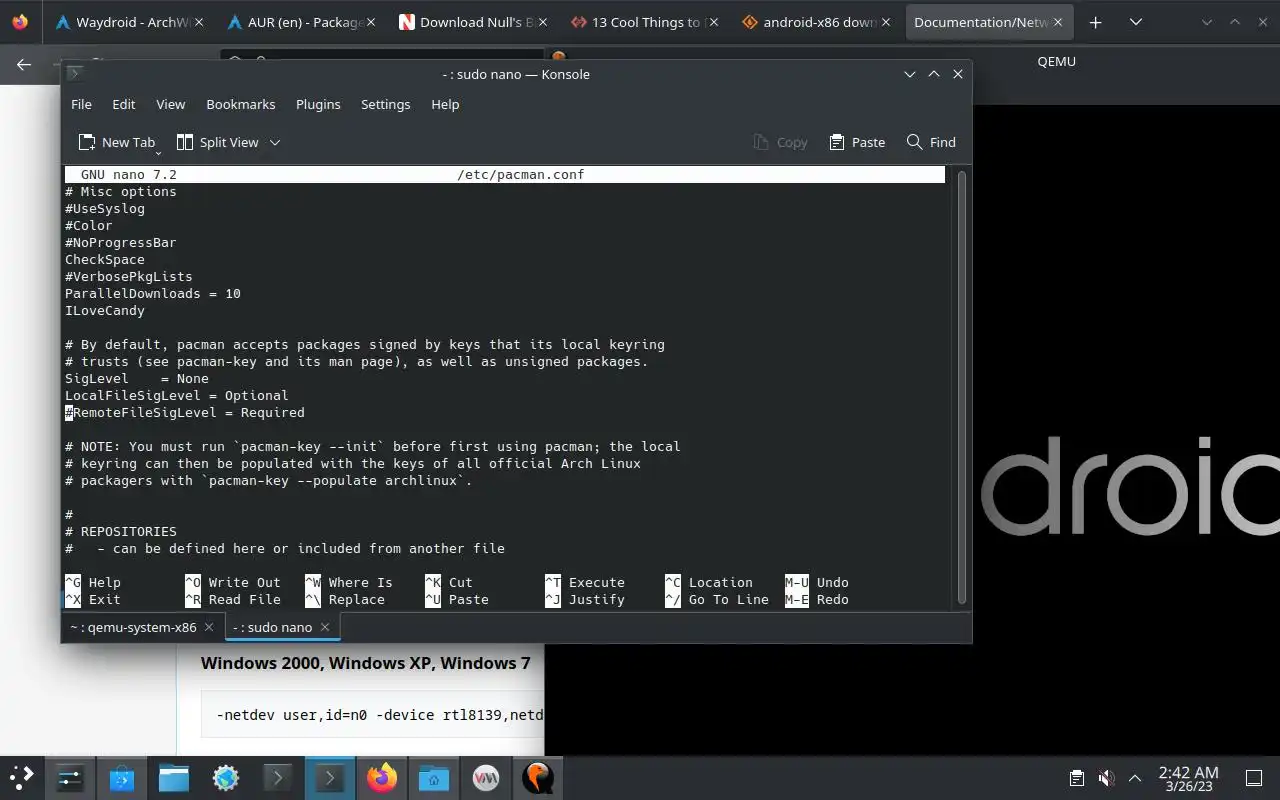Open the clipboard tray icon
The height and width of the screenshot is (800, 1280).
click(1077, 778)
